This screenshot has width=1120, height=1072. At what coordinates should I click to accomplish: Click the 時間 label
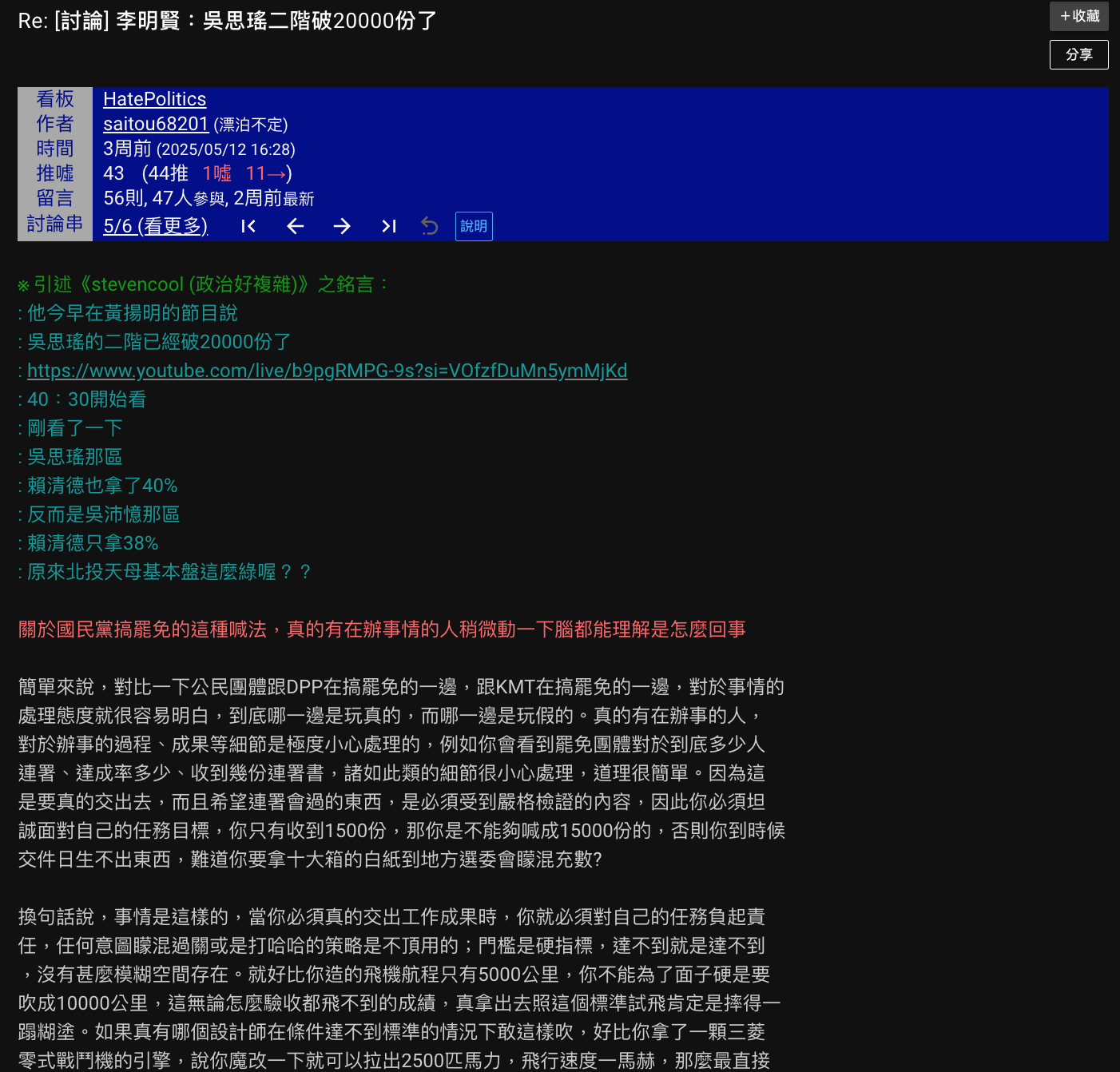[x=55, y=149]
